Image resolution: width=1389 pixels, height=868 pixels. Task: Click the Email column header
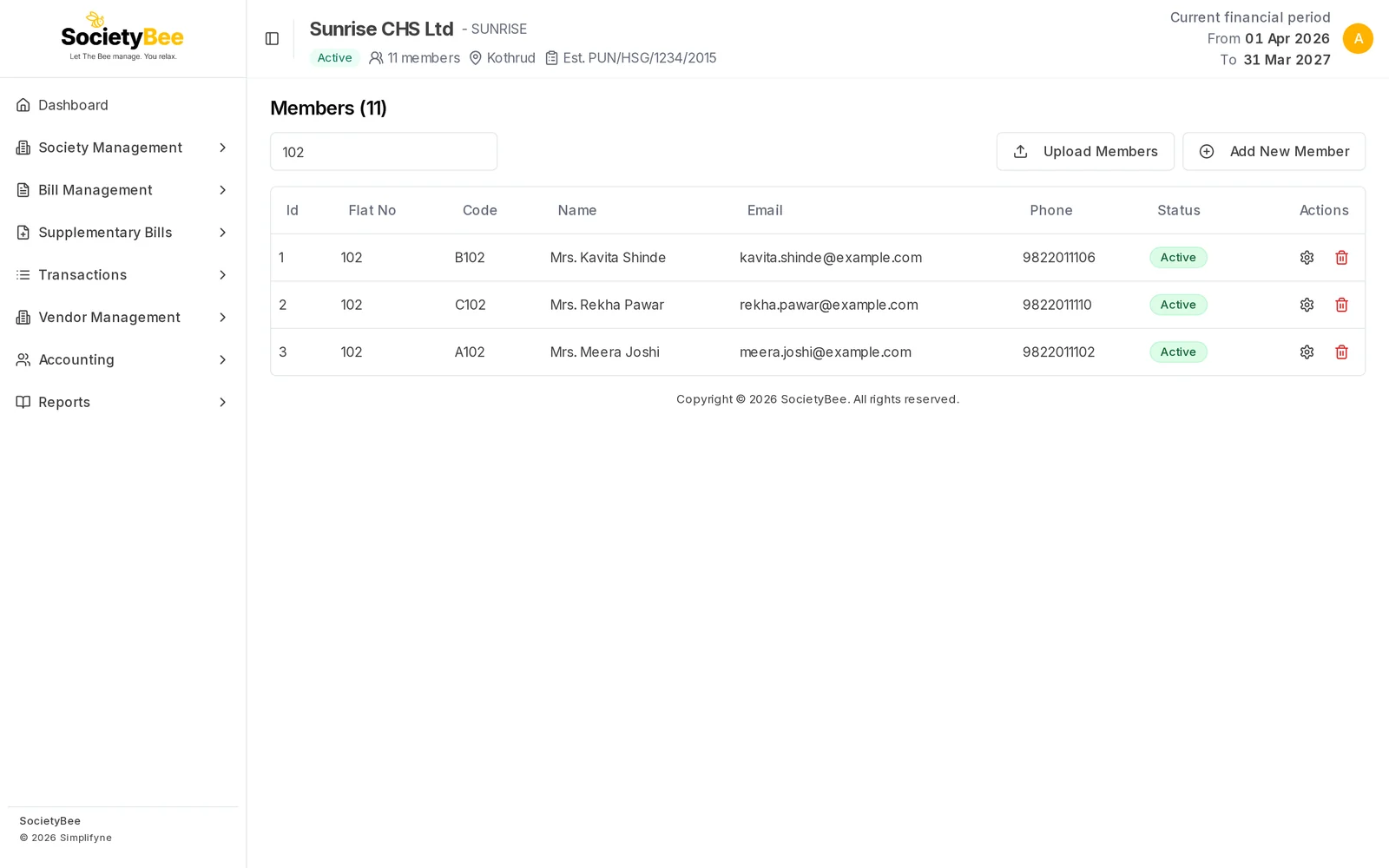[765, 210]
